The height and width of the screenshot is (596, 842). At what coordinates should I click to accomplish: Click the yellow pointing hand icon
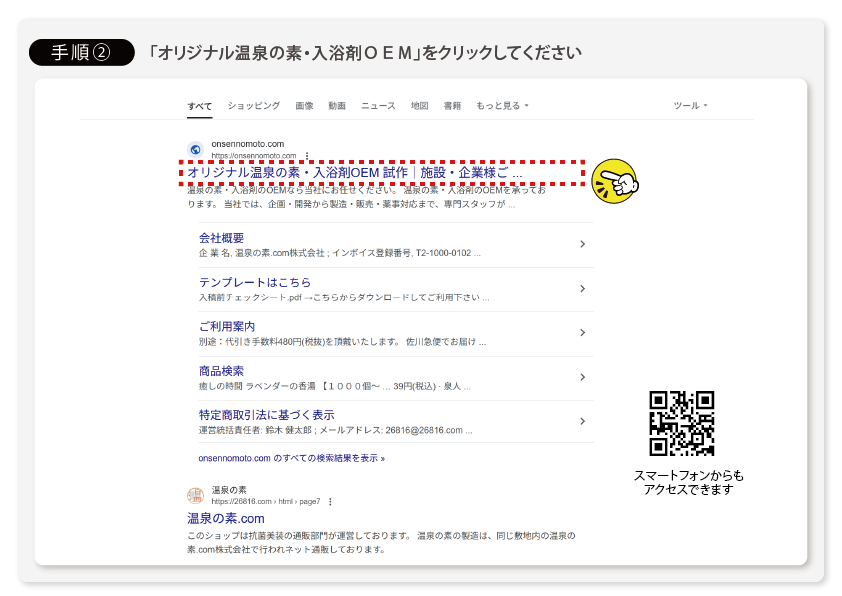coord(614,180)
